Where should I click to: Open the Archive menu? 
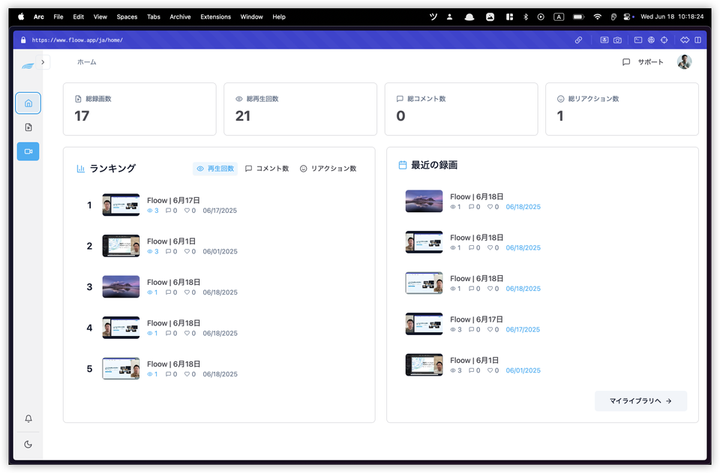(180, 17)
